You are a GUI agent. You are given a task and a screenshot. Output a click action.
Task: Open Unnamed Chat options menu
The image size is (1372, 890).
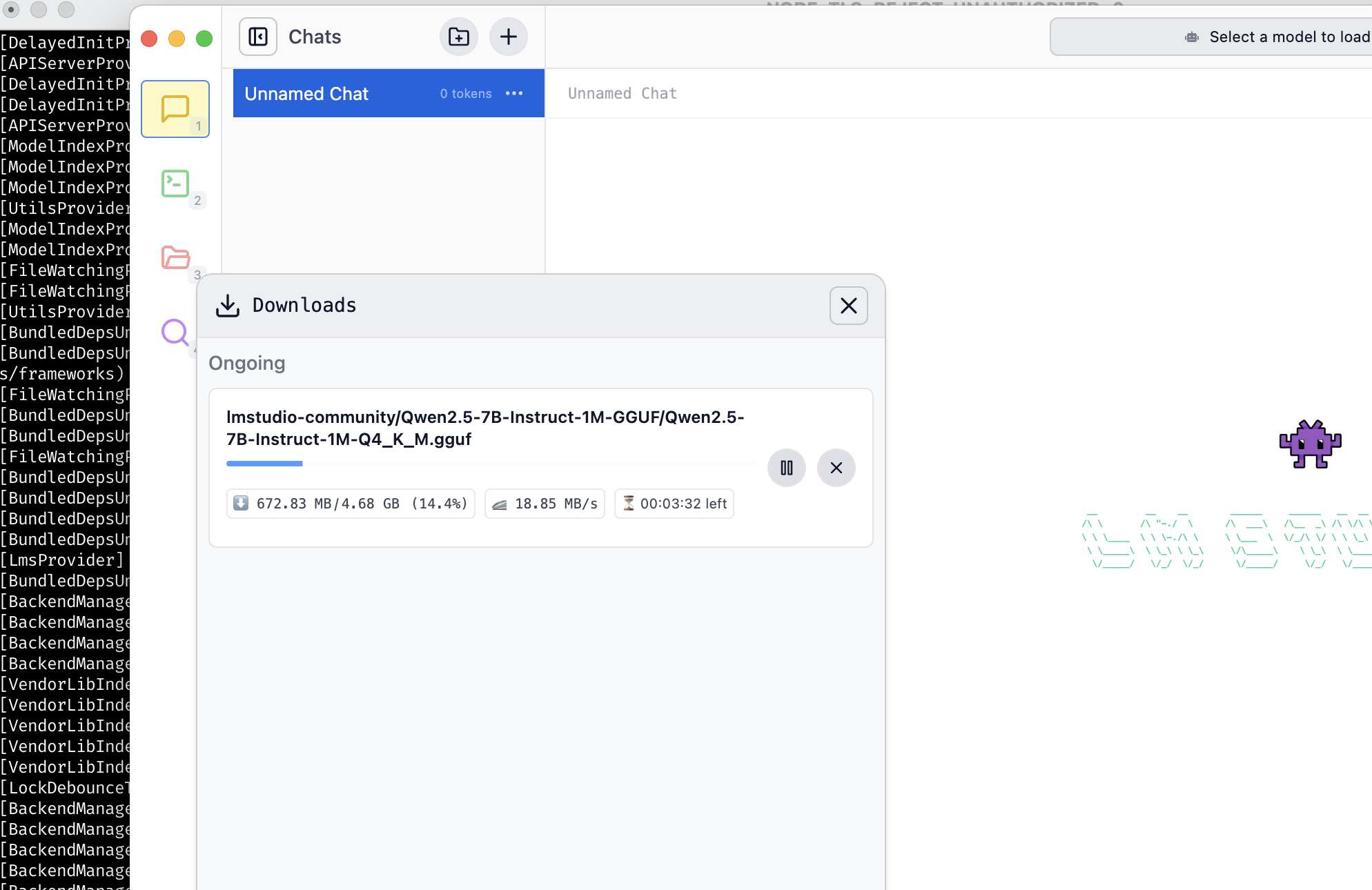[514, 93]
